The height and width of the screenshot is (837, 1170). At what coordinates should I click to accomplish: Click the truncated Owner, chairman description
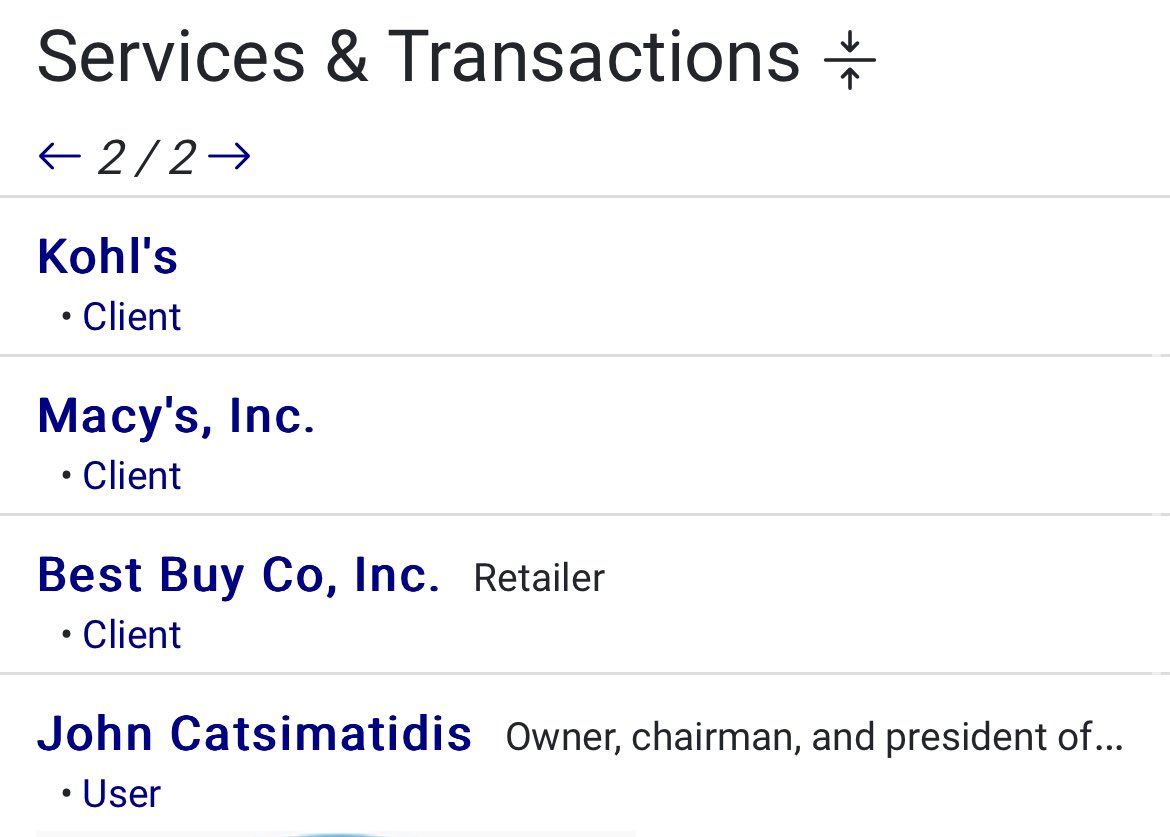coord(814,737)
